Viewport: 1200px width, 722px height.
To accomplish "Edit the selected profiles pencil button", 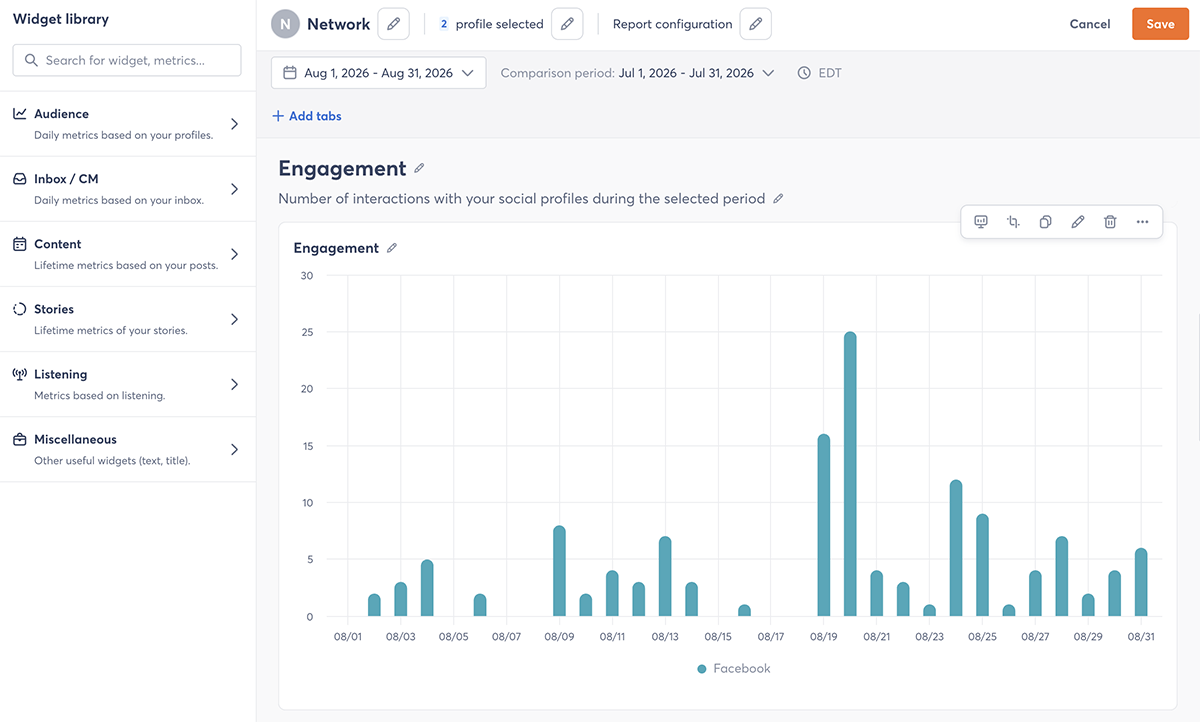I will click(567, 24).
